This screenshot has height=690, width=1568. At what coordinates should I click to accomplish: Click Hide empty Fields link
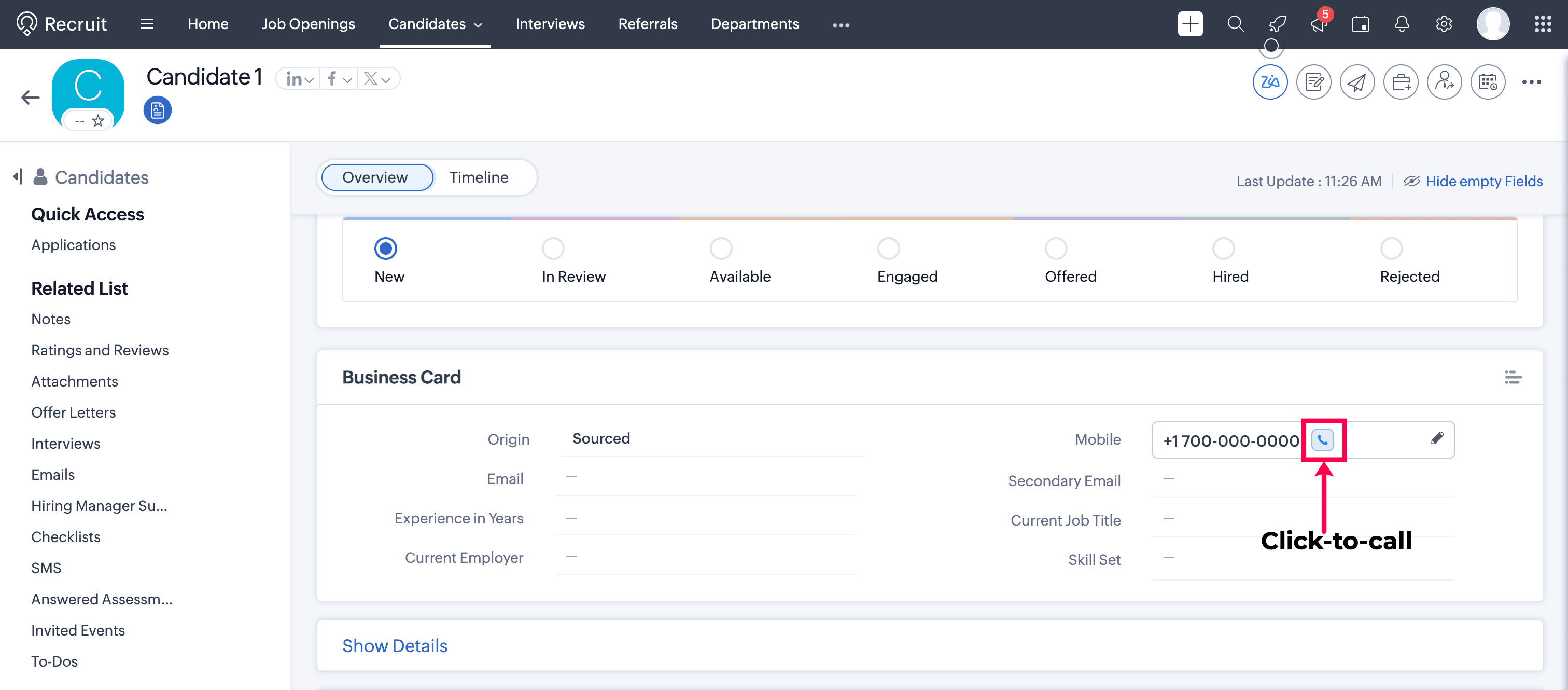point(1483,181)
